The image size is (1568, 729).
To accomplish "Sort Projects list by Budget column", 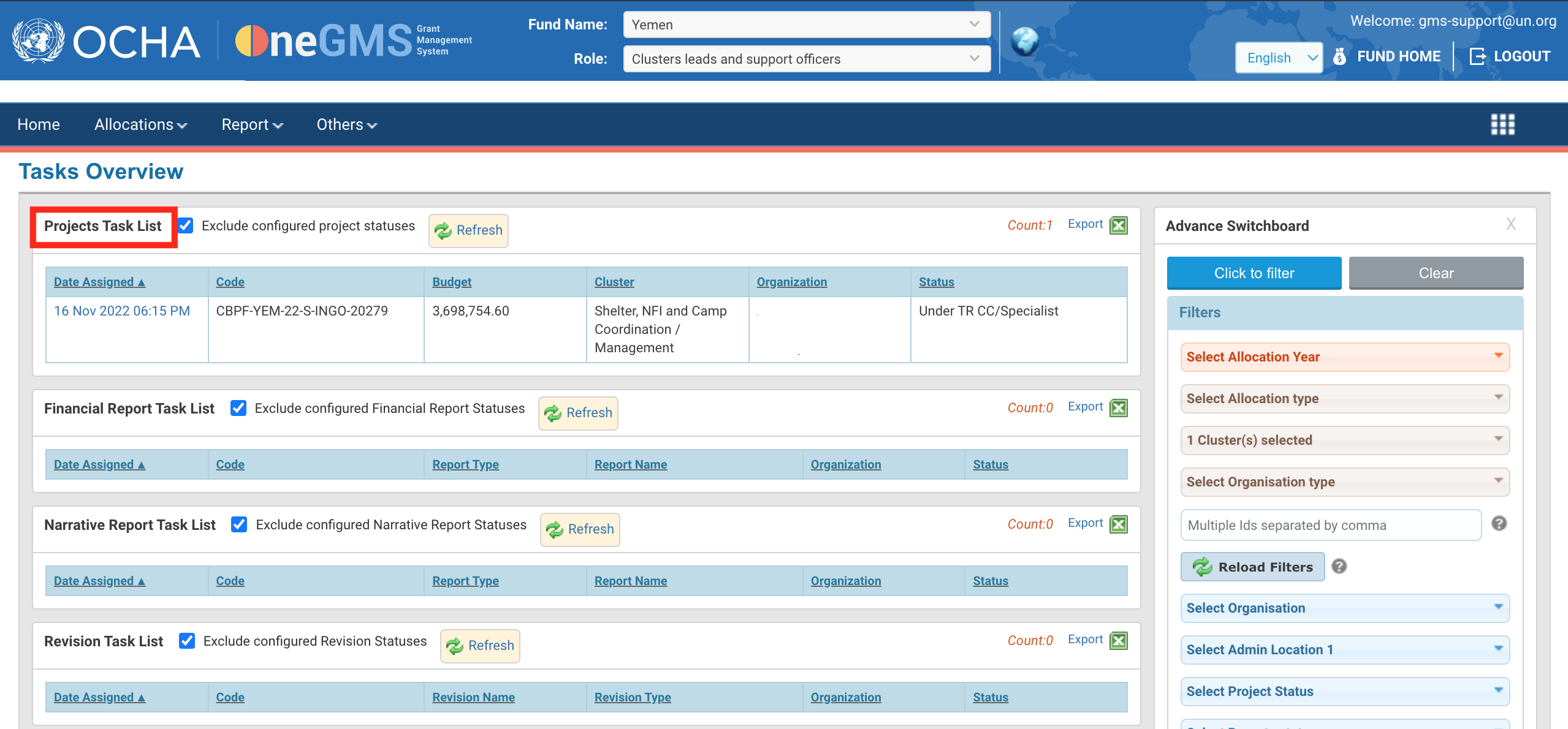I will point(452,282).
